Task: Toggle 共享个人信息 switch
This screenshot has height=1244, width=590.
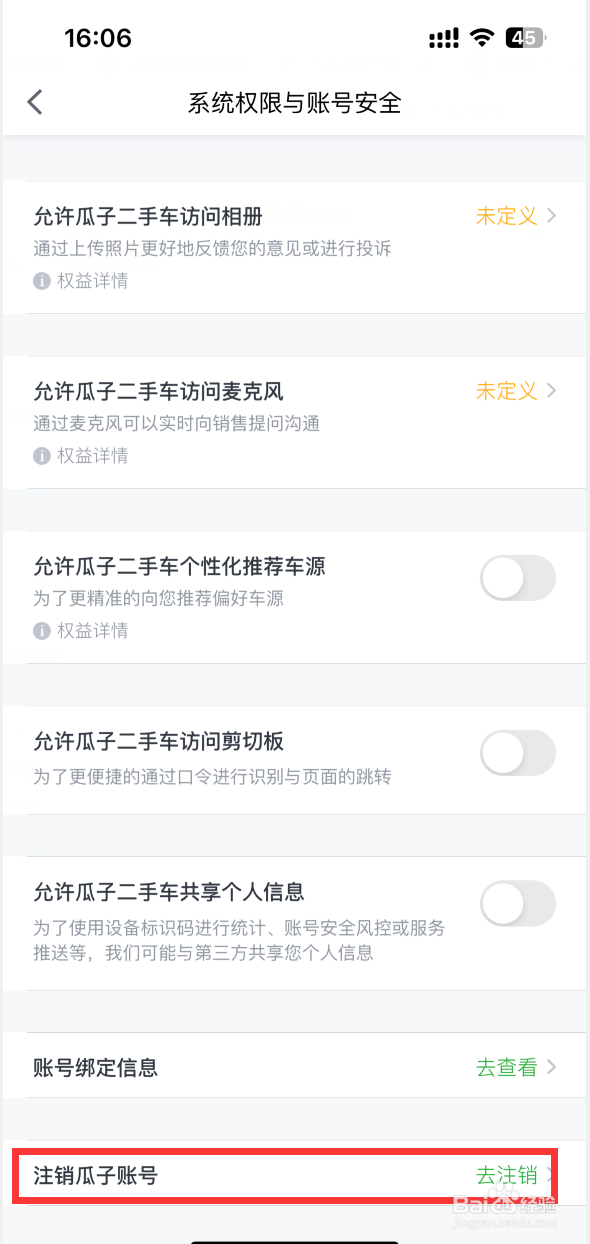Action: (x=518, y=903)
